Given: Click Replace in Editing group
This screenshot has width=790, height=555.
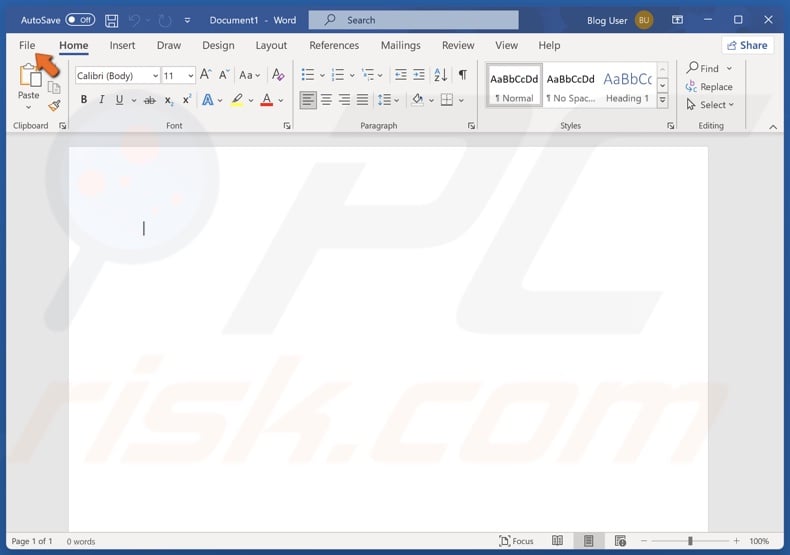Looking at the screenshot, I should [x=709, y=87].
